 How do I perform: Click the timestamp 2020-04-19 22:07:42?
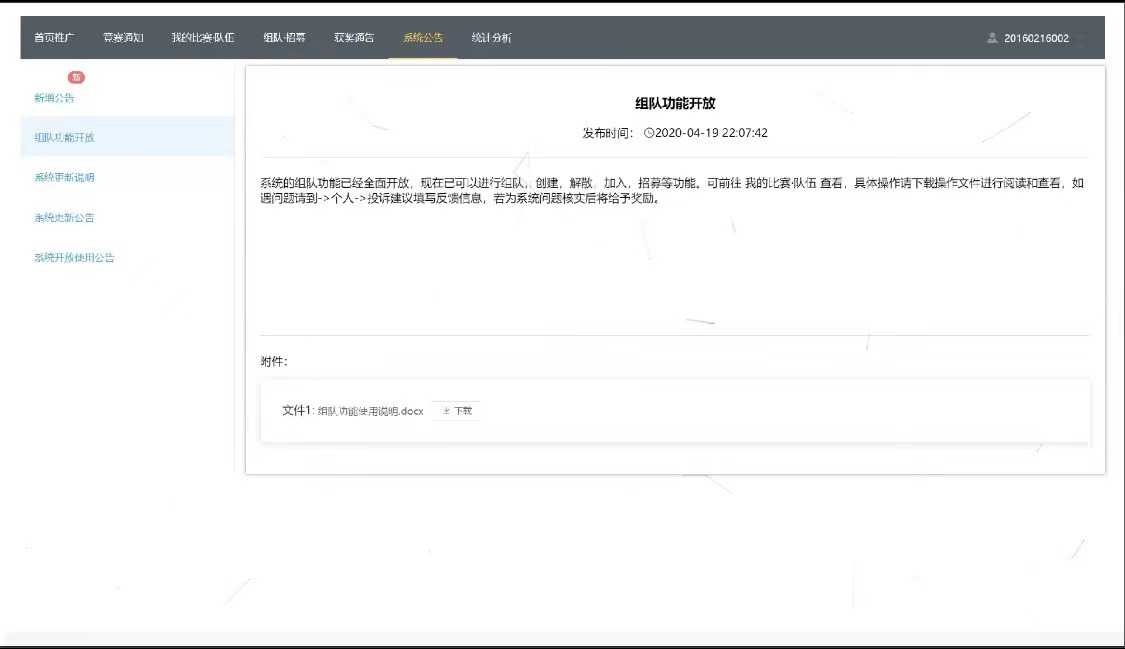[x=711, y=133]
